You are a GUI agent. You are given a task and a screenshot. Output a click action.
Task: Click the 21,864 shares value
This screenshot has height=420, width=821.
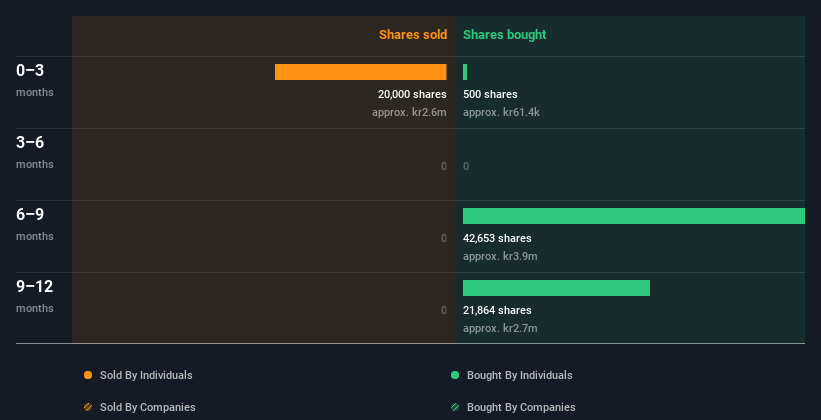pos(497,311)
